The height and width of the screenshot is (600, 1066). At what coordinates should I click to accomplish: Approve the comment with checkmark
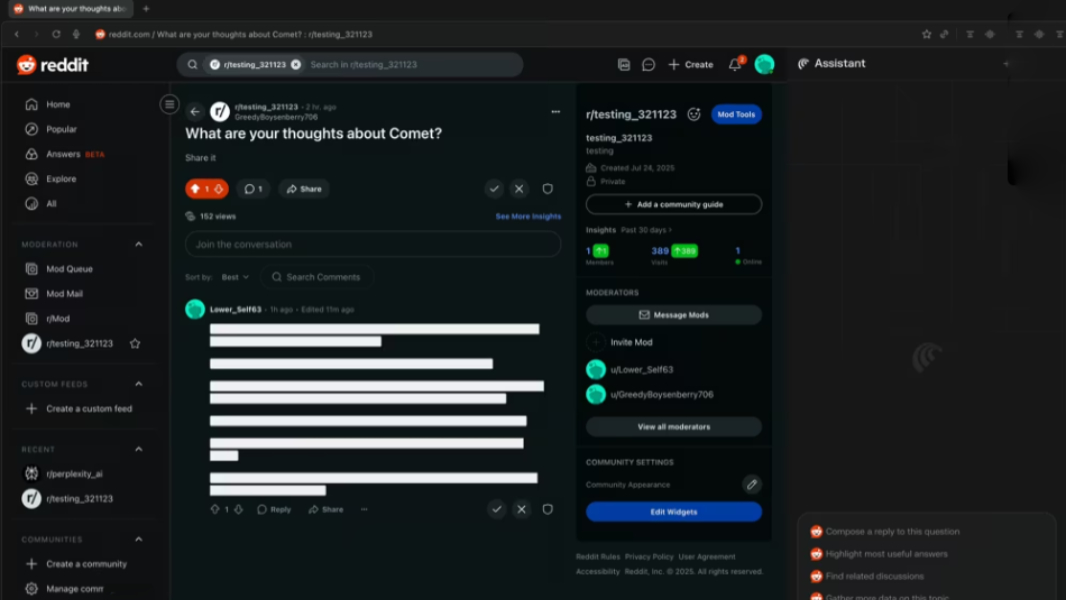(x=497, y=509)
